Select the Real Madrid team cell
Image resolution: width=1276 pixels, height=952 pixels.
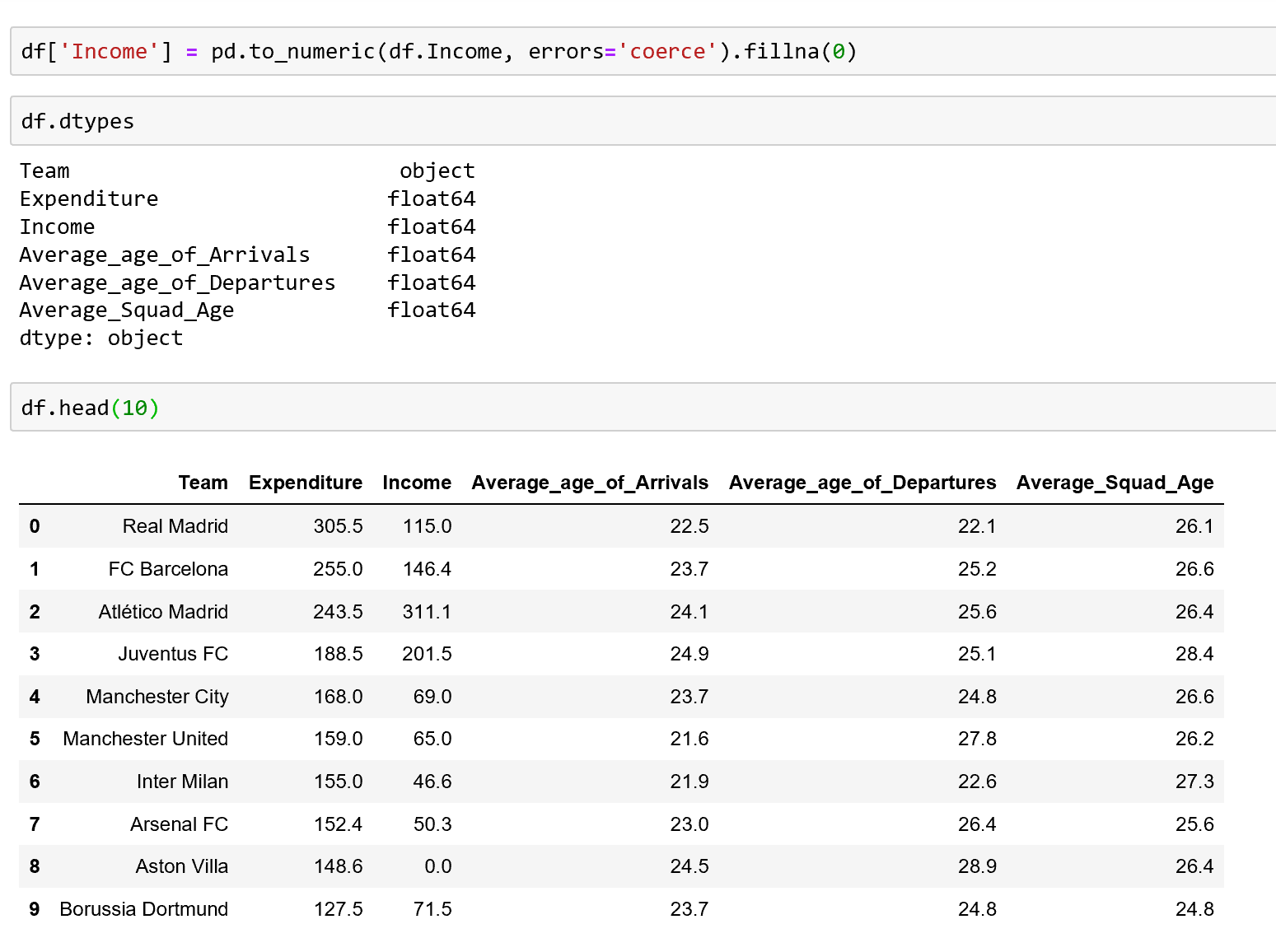pyautogui.click(x=175, y=526)
